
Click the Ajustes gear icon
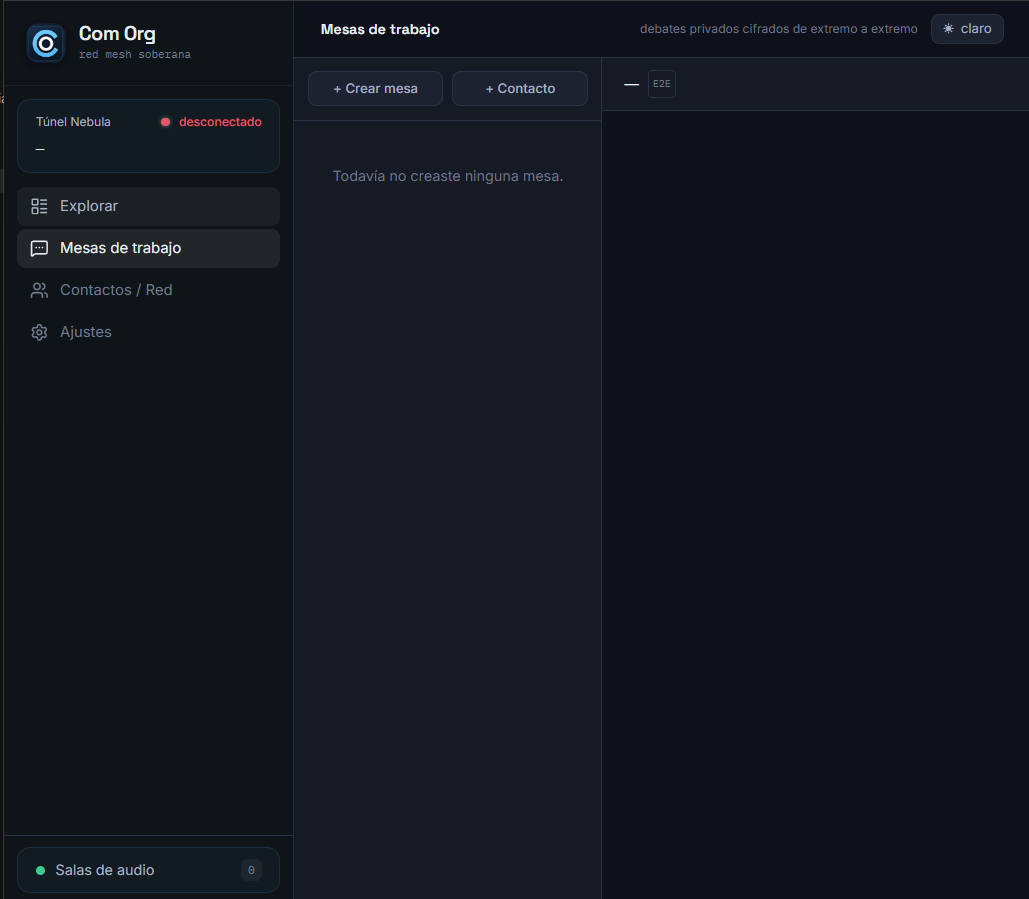[x=39, y=333]
